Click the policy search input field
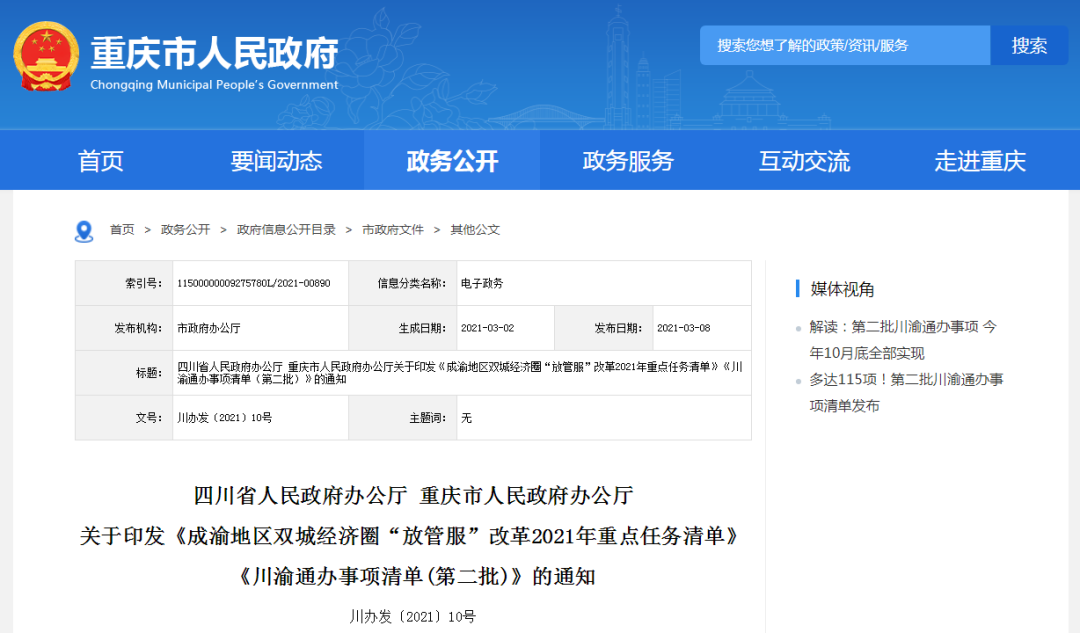Viewport: 1080px width, 633px height. (844, 46)
